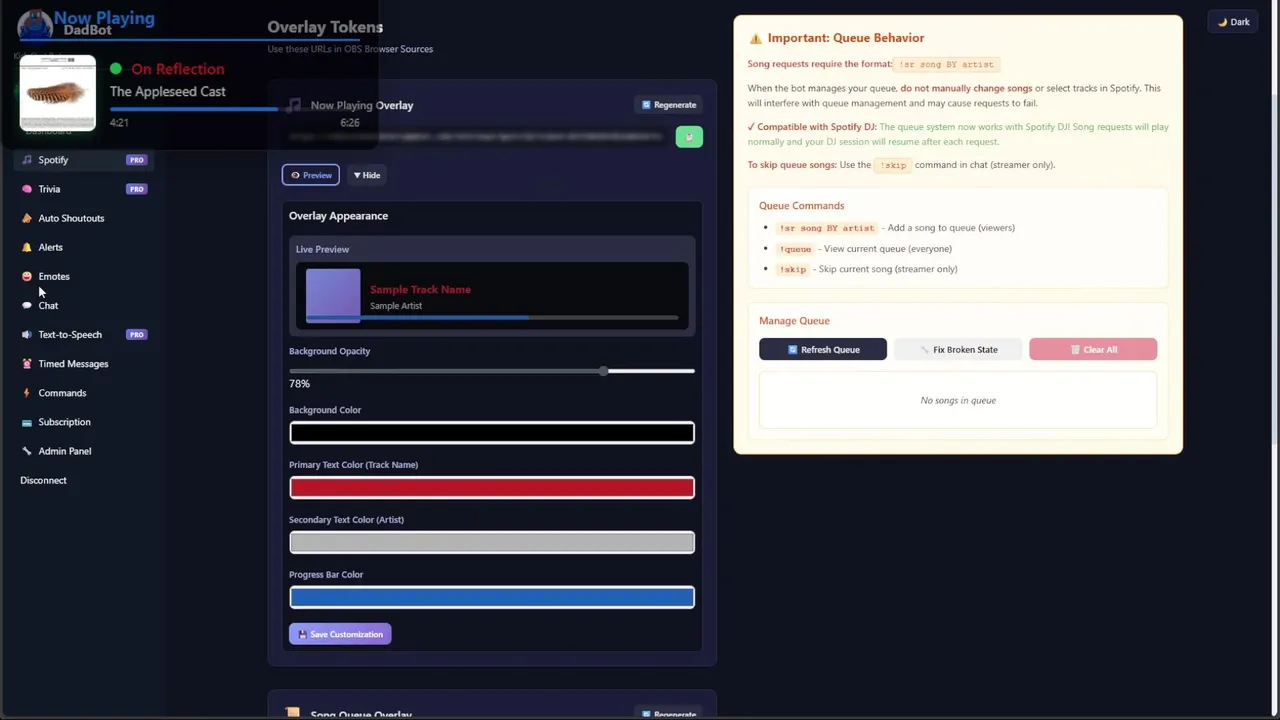1280x720 pixels.
Task: Click the 'Sample Track Name' preview text
Action: (420, 289)
